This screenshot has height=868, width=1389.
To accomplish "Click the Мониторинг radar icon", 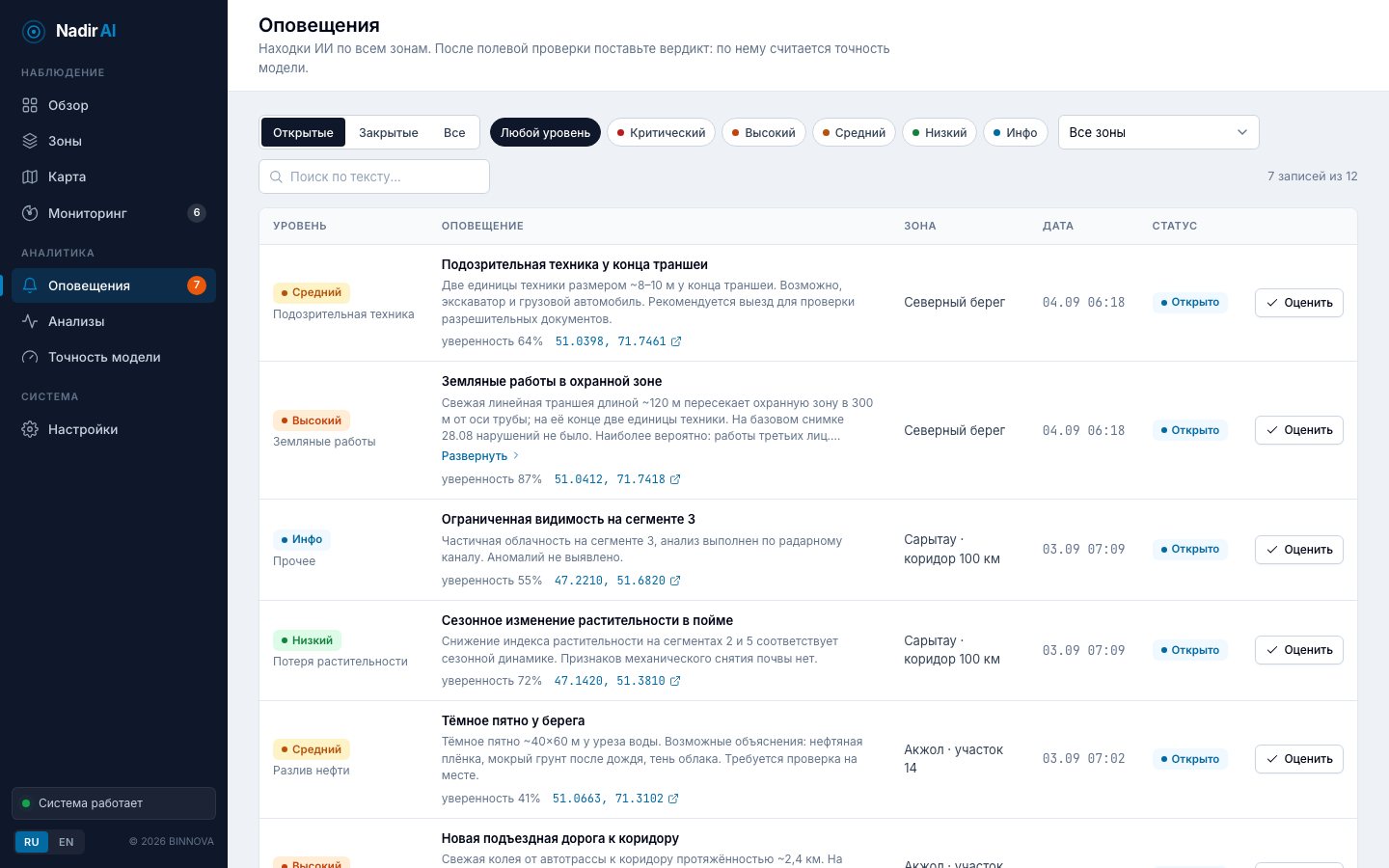I will [x=30, y=213].
